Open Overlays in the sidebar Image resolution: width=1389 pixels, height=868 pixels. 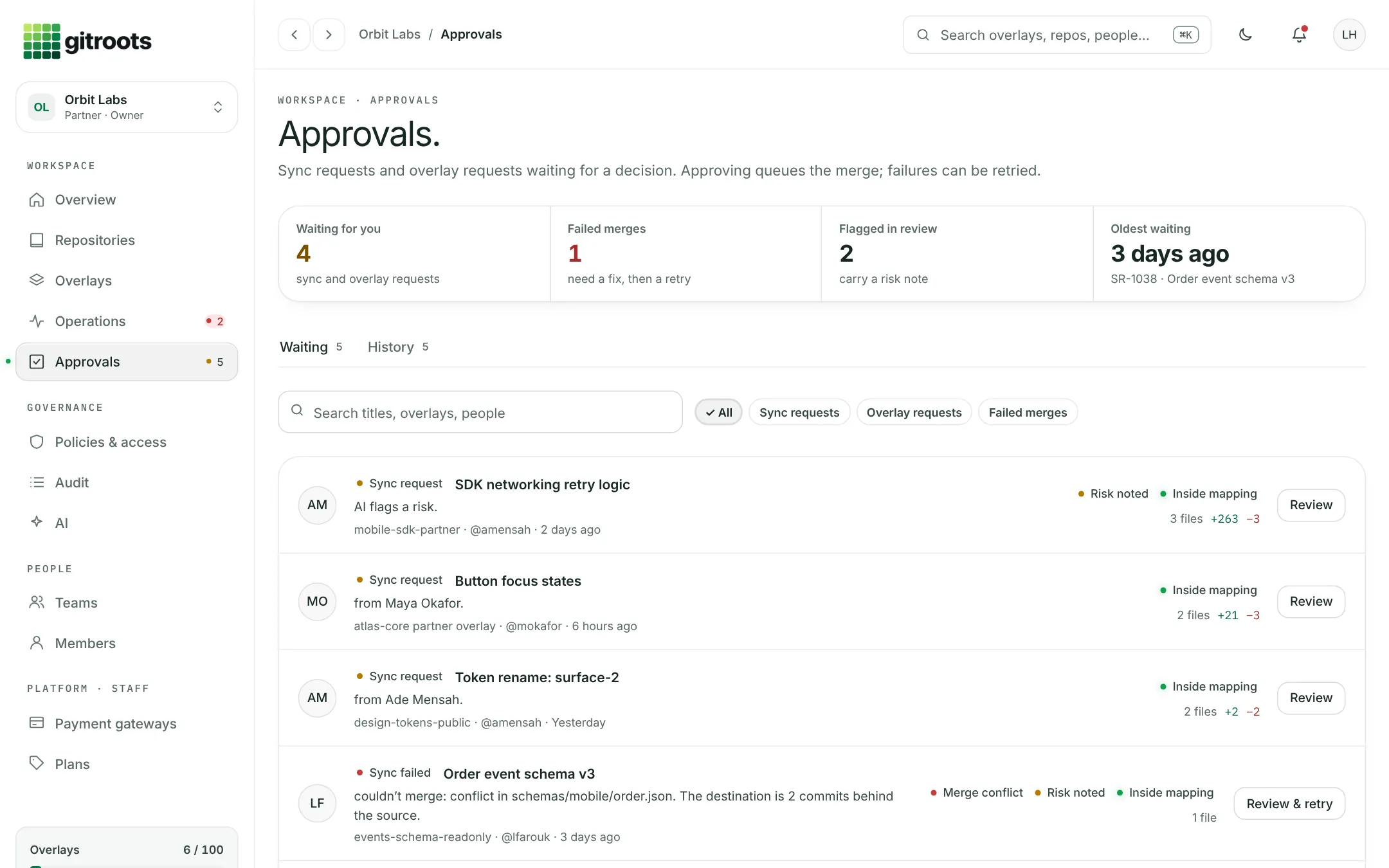[x=127, y=281]
